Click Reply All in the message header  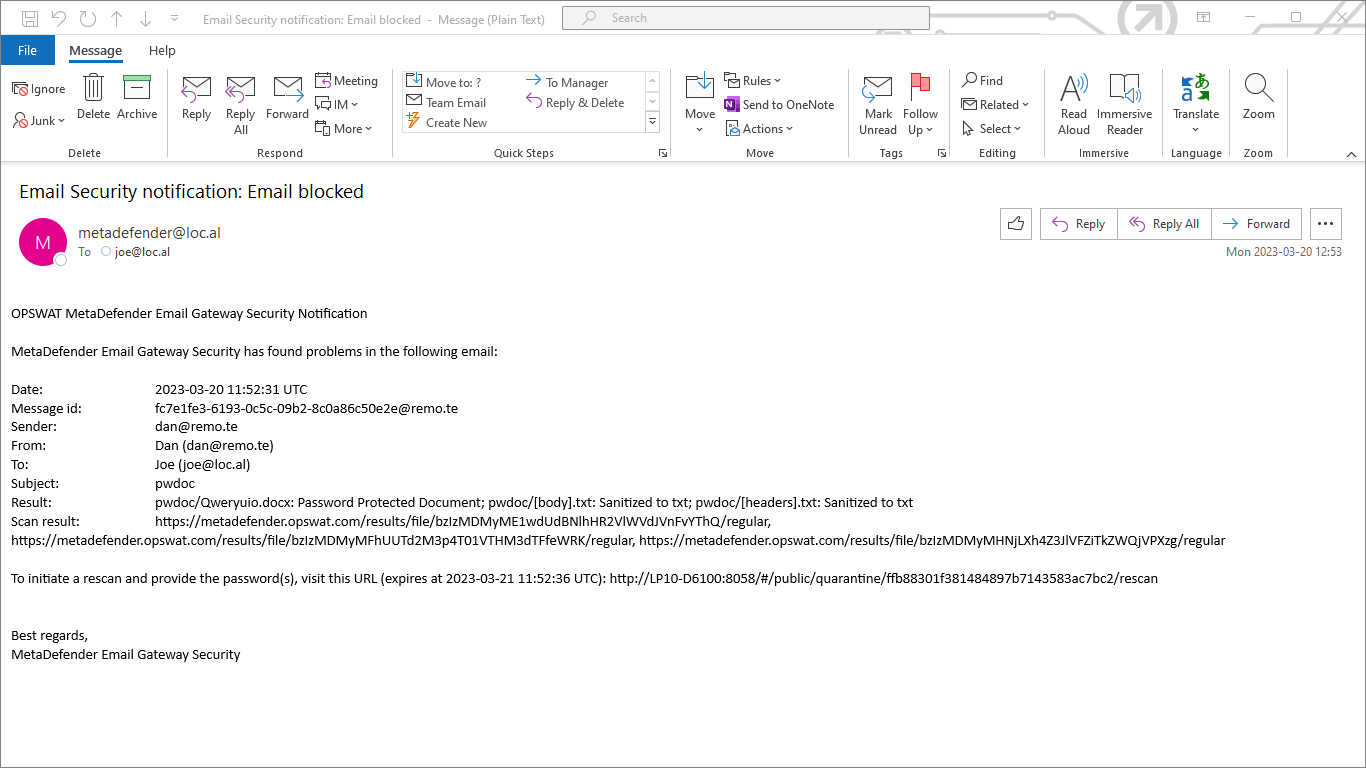pyautogui.click(x=1164, y=224)
